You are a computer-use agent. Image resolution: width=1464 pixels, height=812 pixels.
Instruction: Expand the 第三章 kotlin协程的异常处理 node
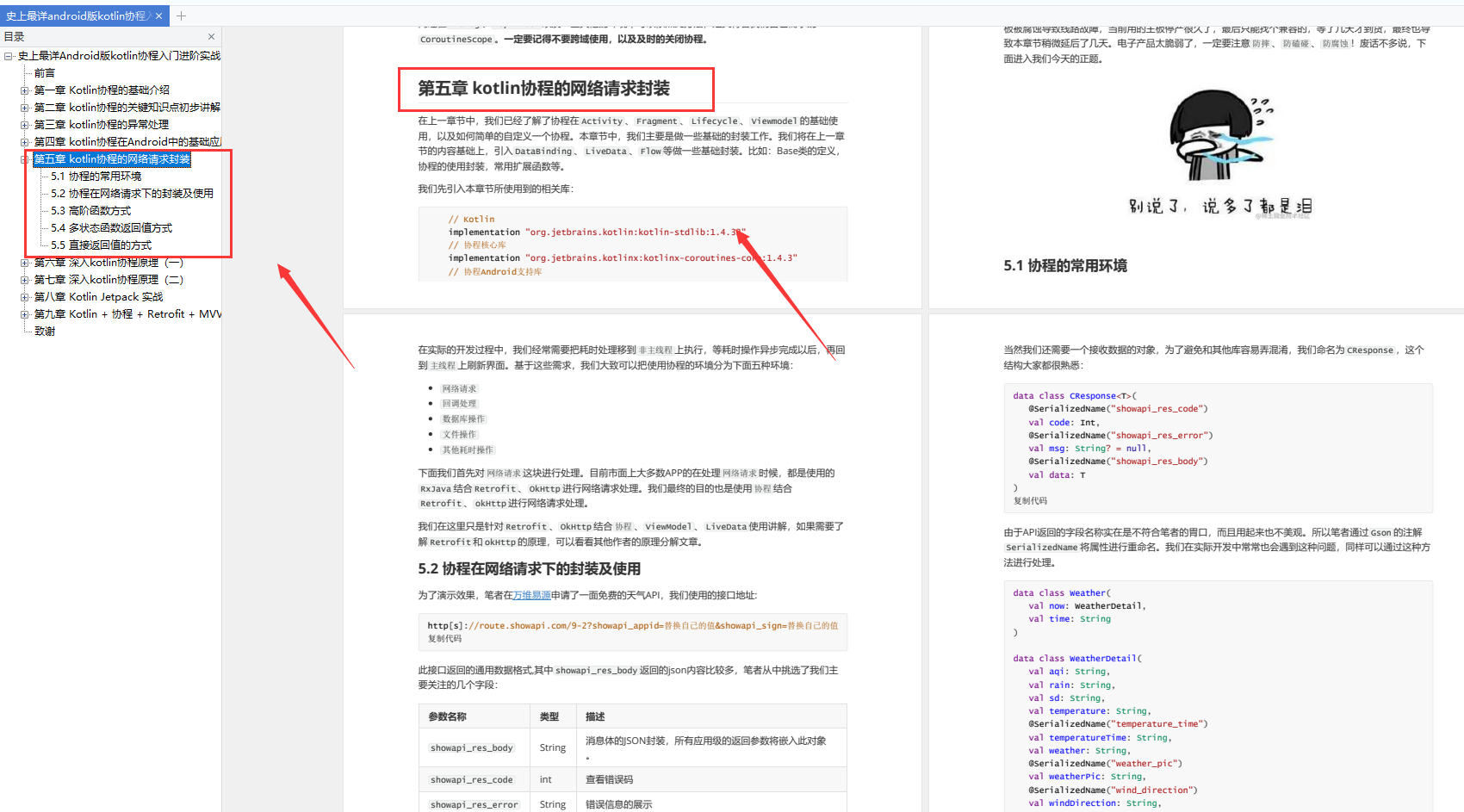(x=25, y=125)
